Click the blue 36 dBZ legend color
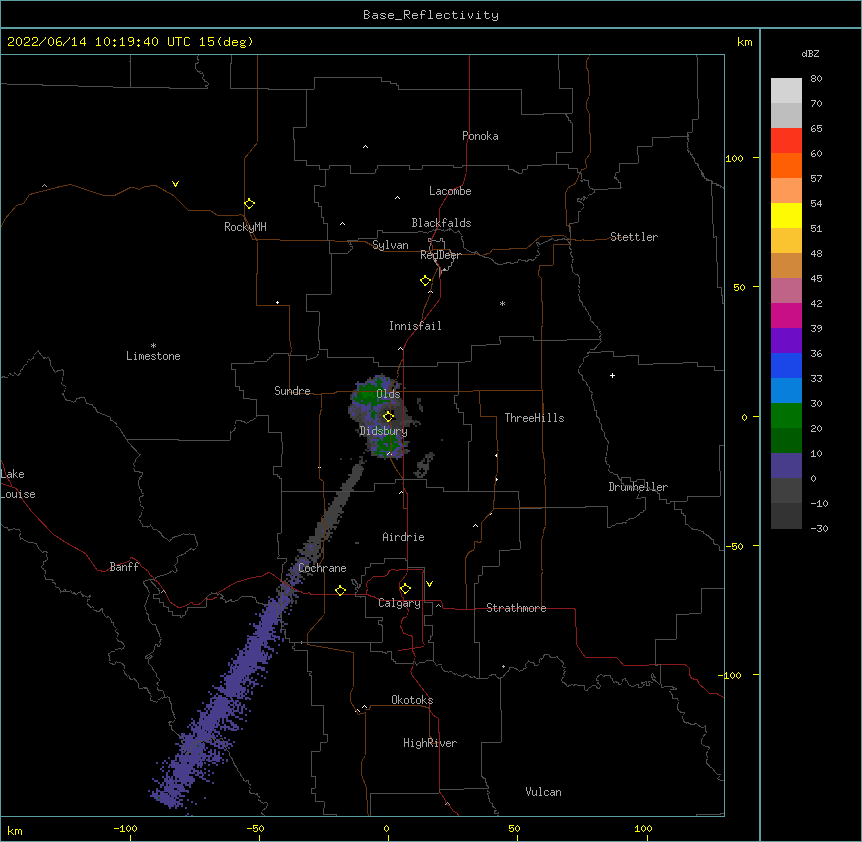The height and width of the screenshot is (842, 862). point(786,365)
